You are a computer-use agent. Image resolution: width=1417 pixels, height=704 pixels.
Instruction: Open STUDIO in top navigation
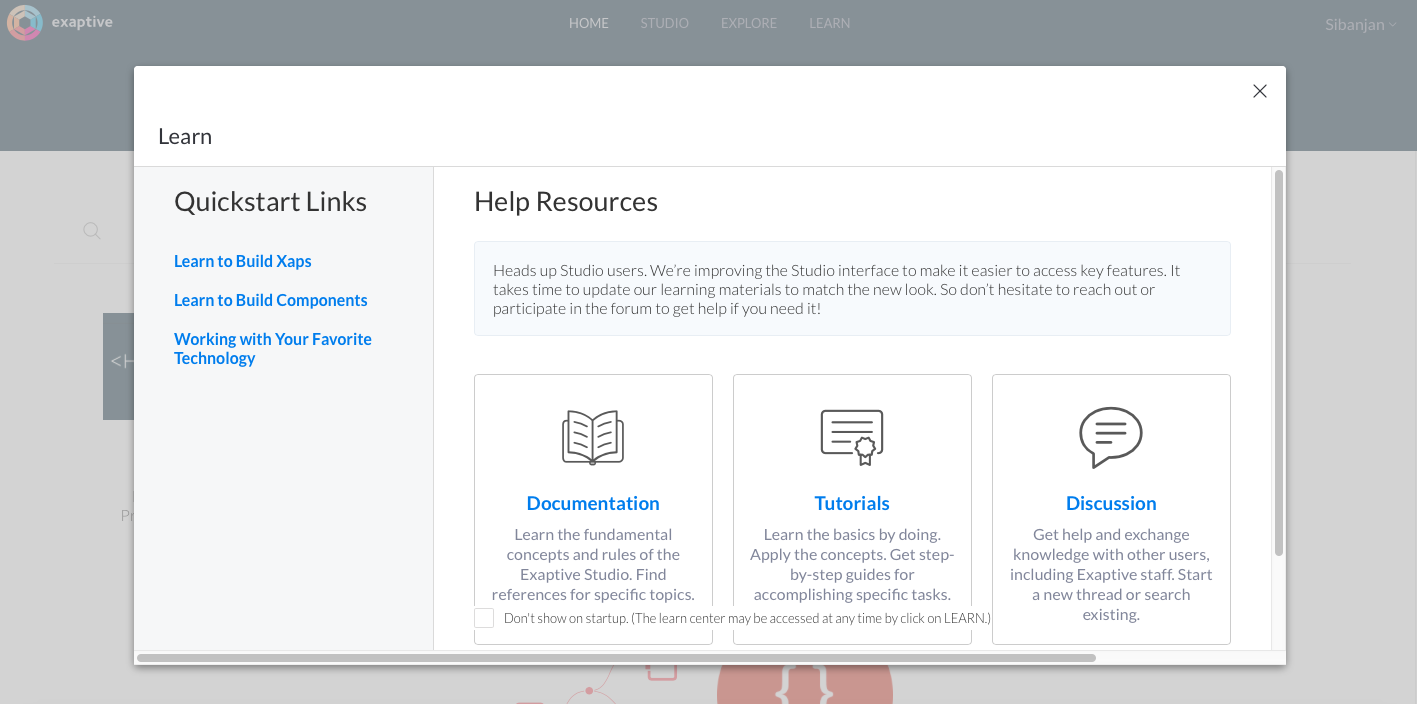click(x=665, y=23)
